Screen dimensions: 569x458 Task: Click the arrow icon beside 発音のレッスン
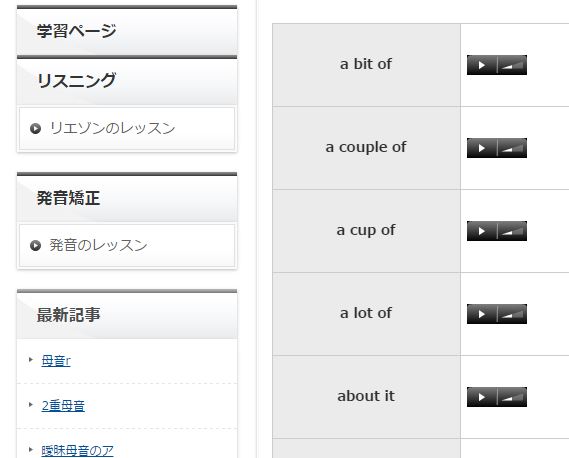[35, 246]
